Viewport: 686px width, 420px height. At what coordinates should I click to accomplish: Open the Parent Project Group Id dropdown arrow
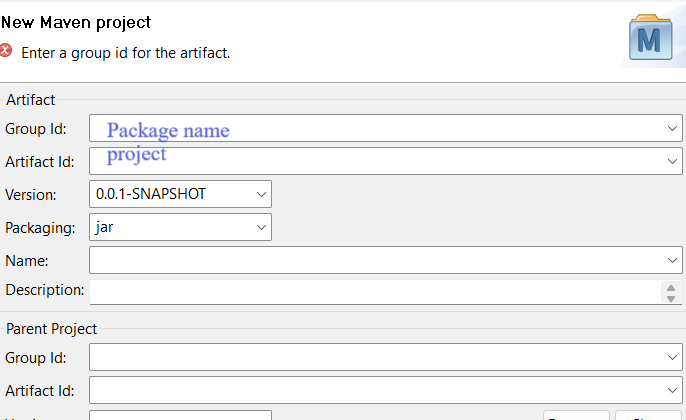pos(672,357)
